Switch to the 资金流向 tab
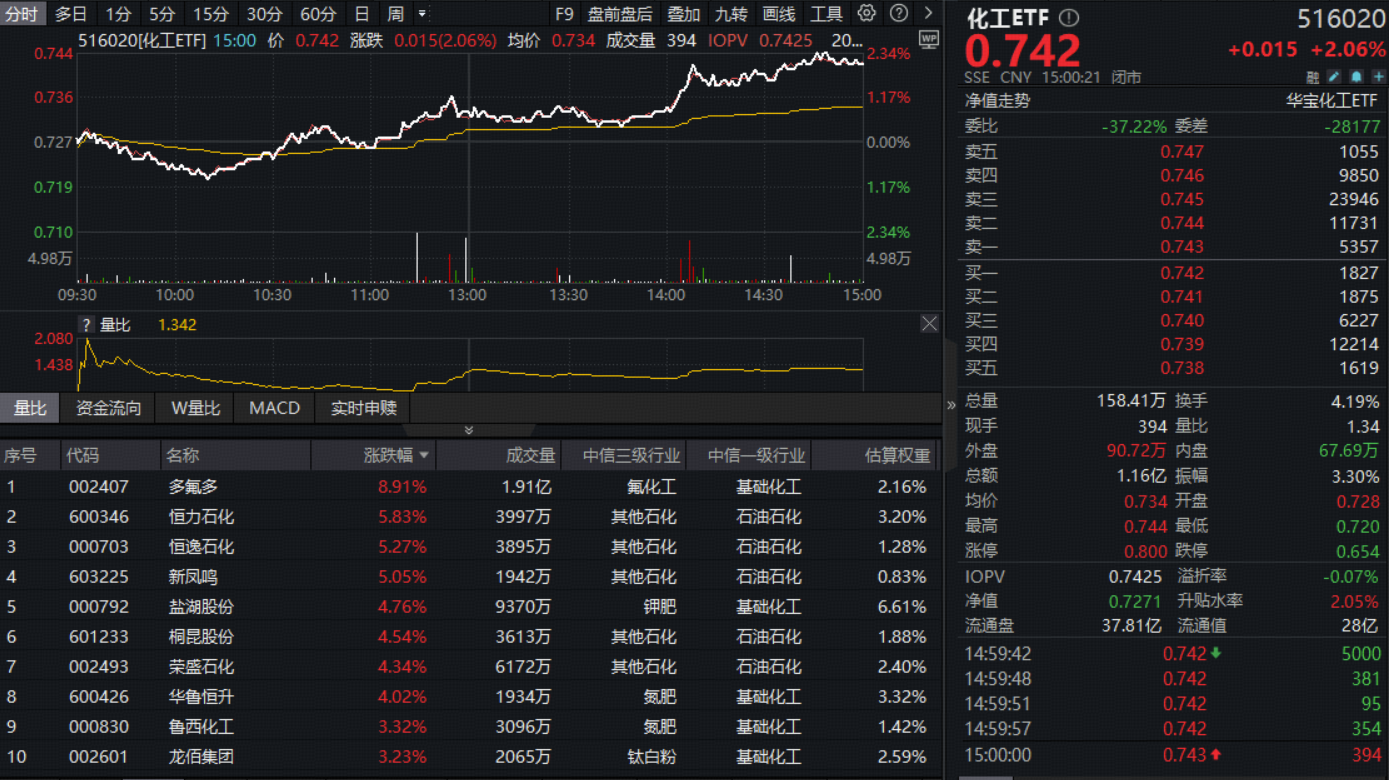 pos(109,408)
